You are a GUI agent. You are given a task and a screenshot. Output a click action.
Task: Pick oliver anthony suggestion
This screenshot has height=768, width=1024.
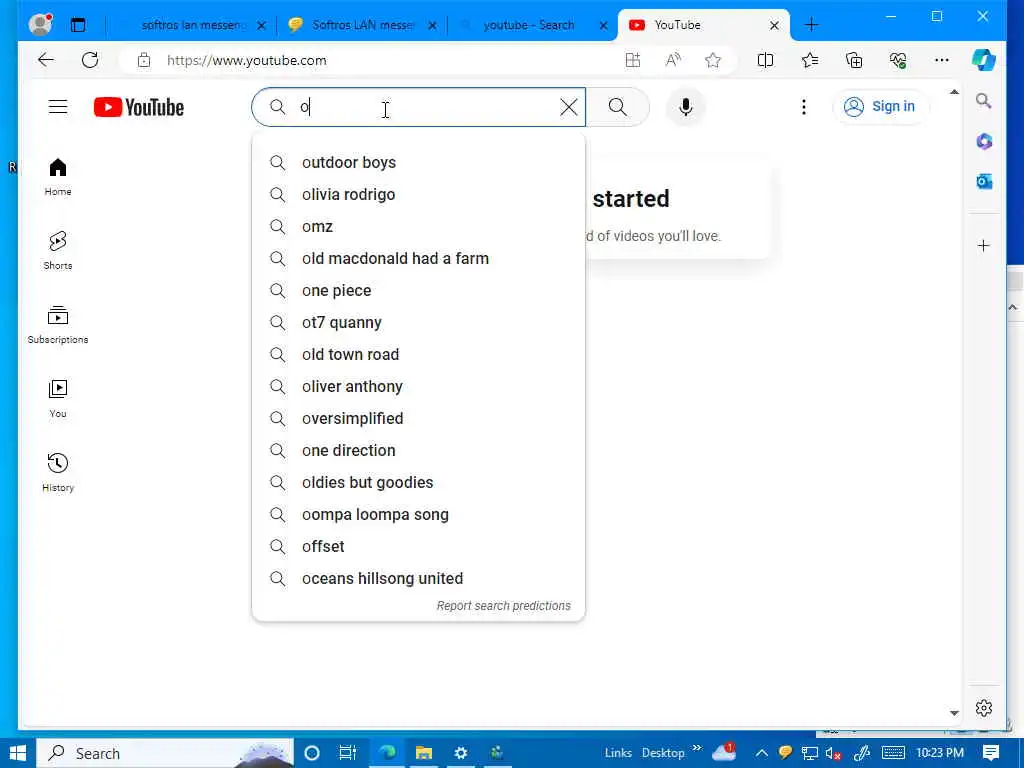418,387
